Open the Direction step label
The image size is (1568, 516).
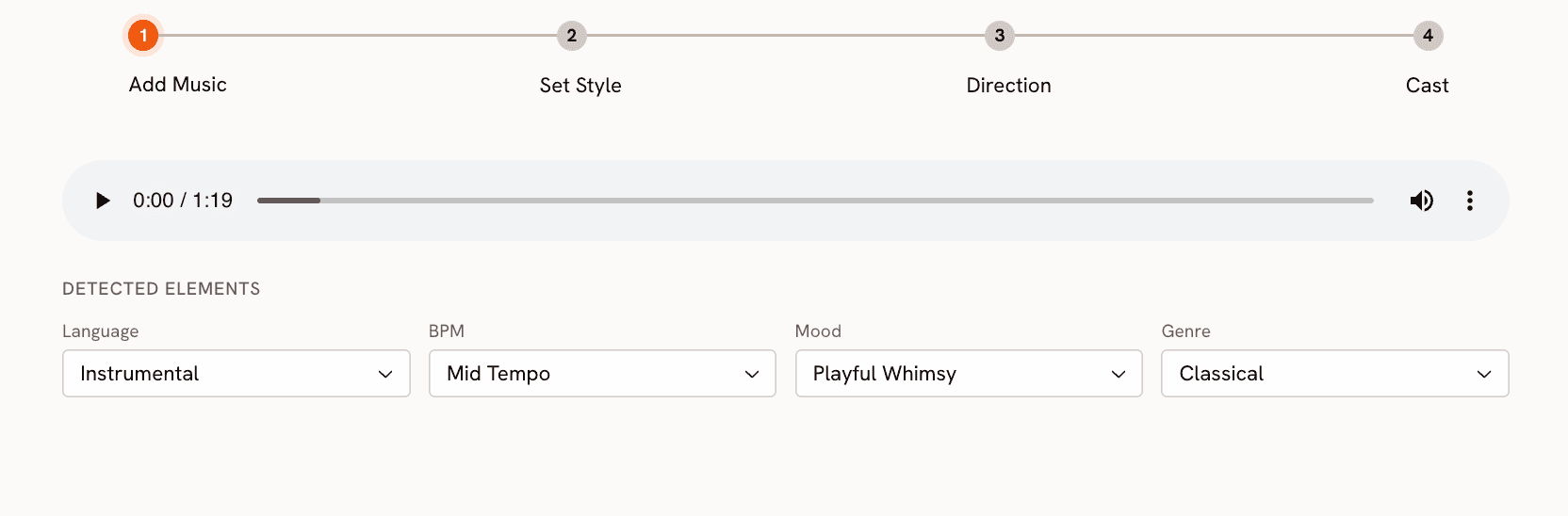click(x=1008, y=86)
